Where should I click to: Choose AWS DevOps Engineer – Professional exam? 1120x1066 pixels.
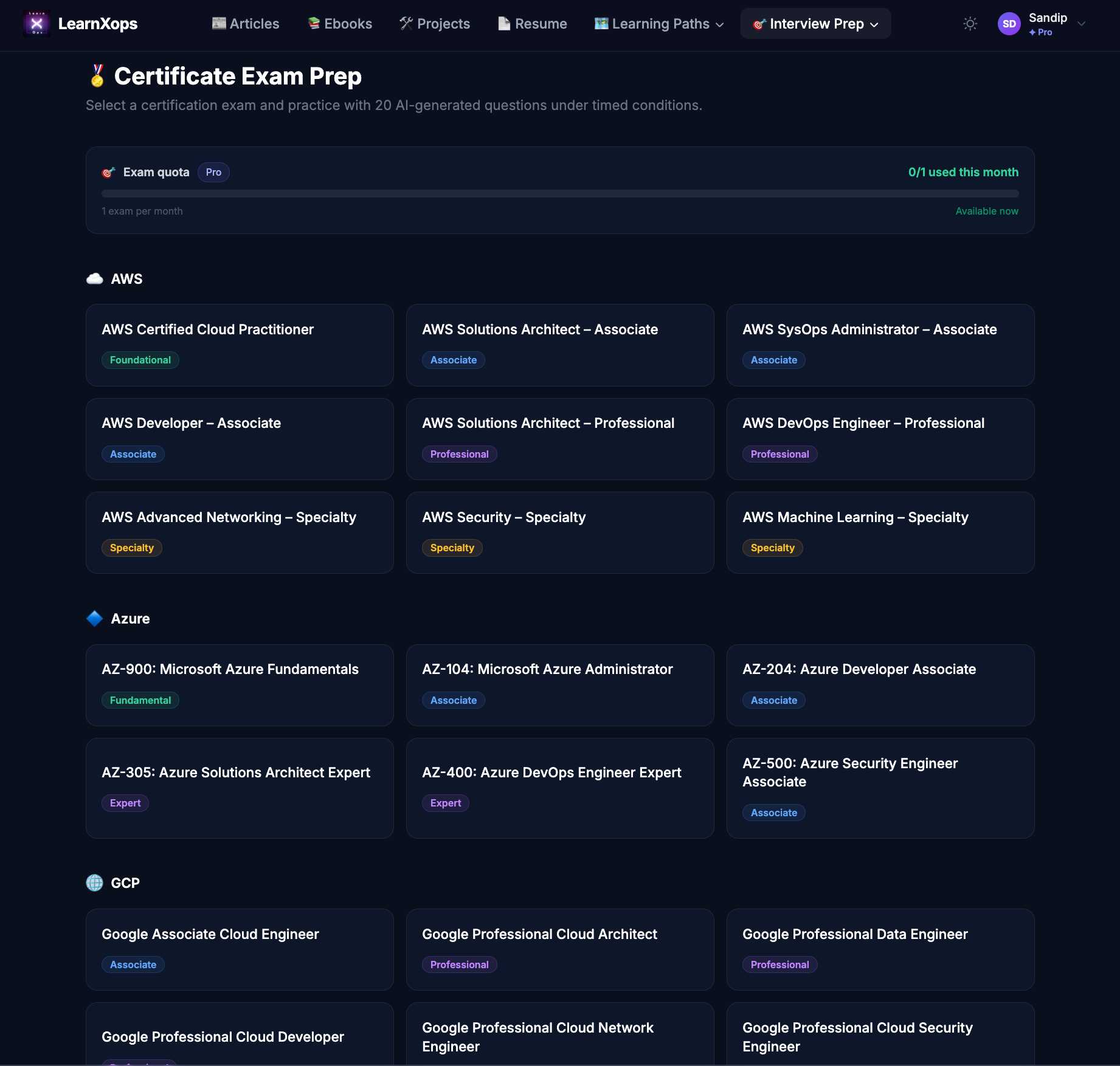(x=880, y=439)
